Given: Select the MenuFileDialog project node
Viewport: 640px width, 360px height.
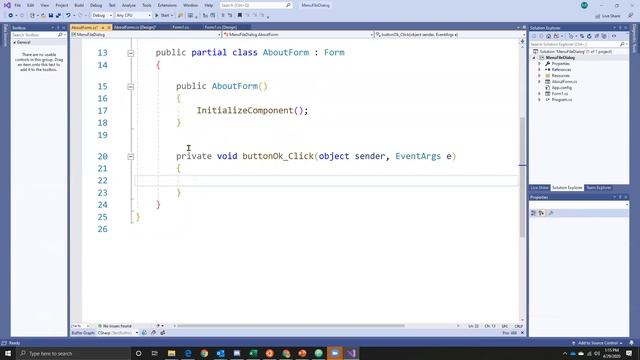Looking at the screenshot, I should (x=560, y=58).
